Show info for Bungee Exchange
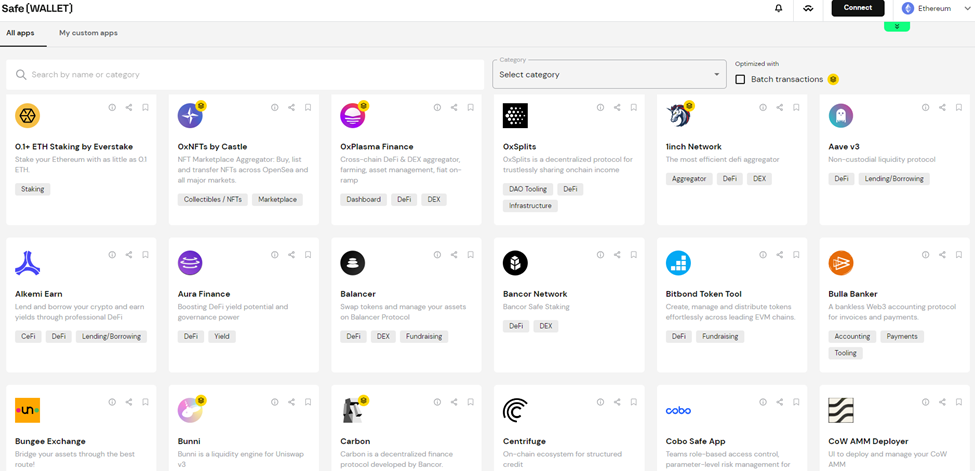975x471 pixels. tap(112, 402)
